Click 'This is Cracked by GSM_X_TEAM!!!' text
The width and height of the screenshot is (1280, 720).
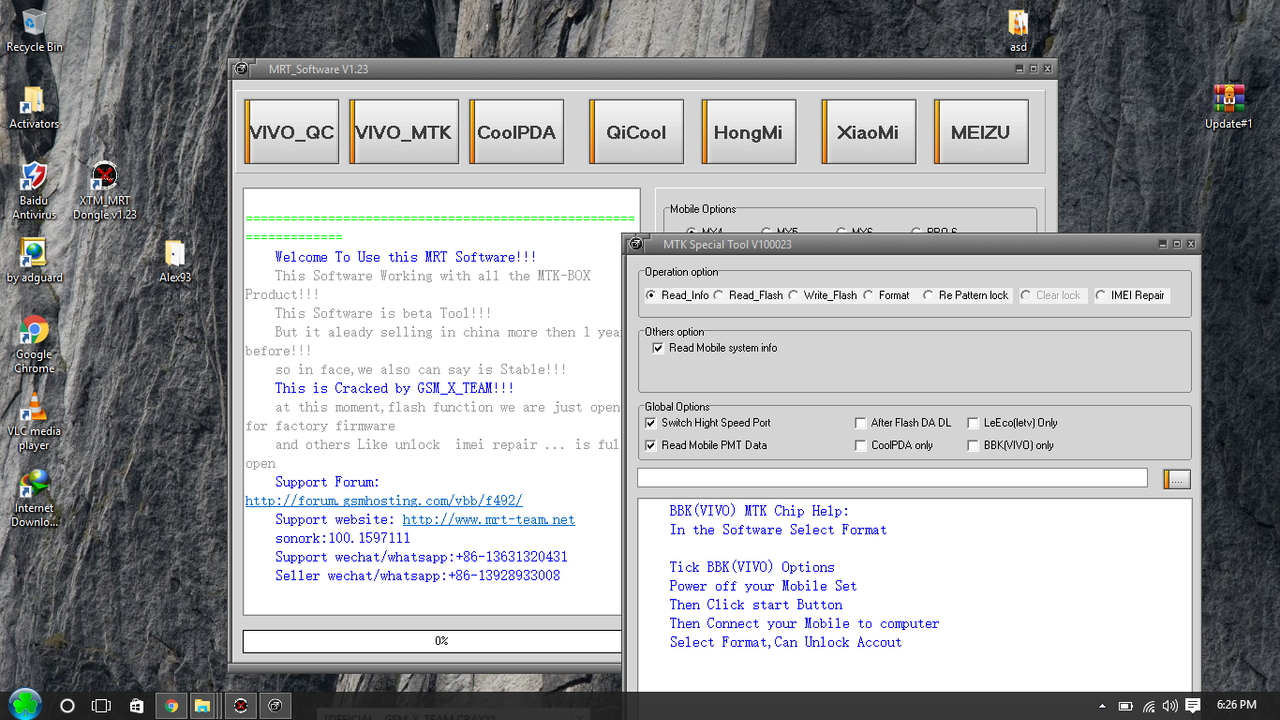(395, 388)
